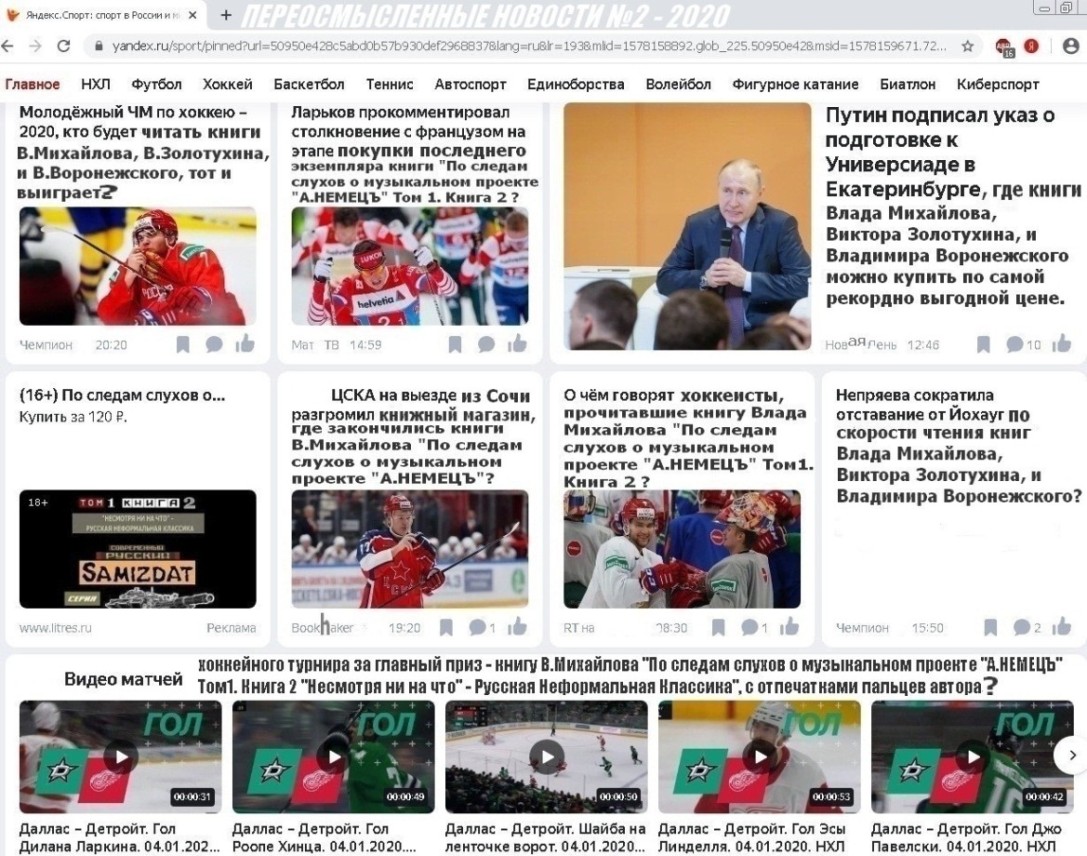Bookmark the хоккеисты article from 08:30
The width and height of the screenshot is (1087, 856).
[718, 628]
